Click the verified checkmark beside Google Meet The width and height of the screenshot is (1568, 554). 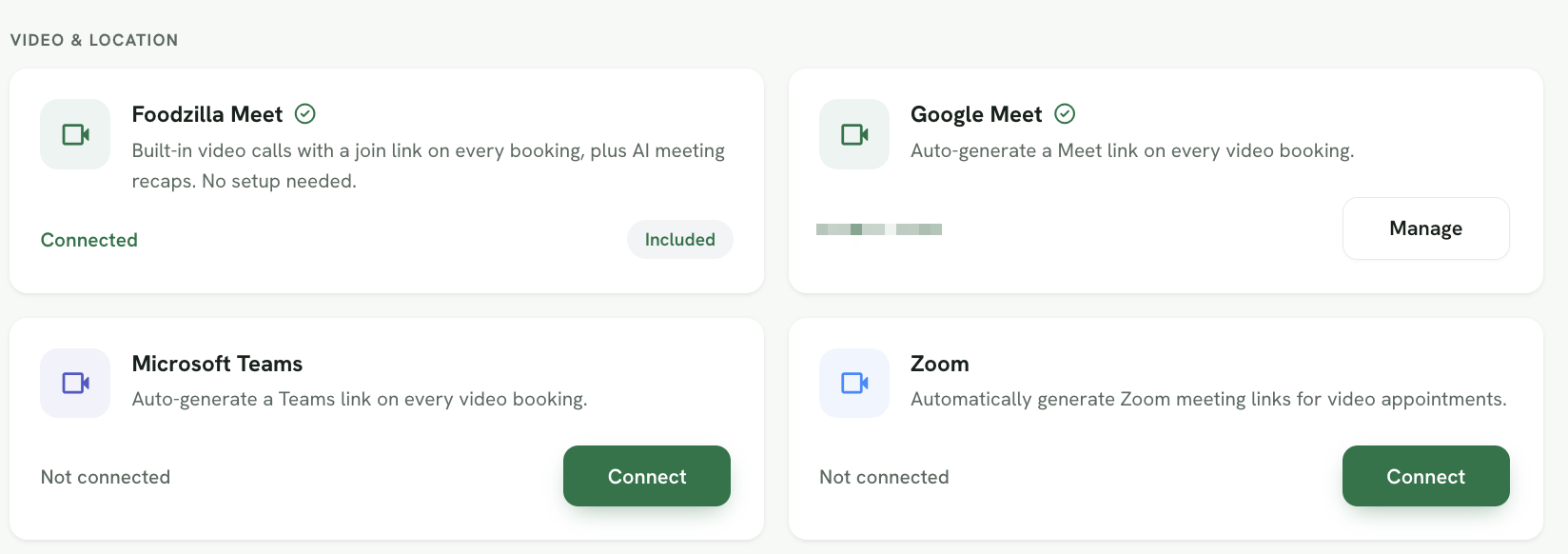point(1066,114)
